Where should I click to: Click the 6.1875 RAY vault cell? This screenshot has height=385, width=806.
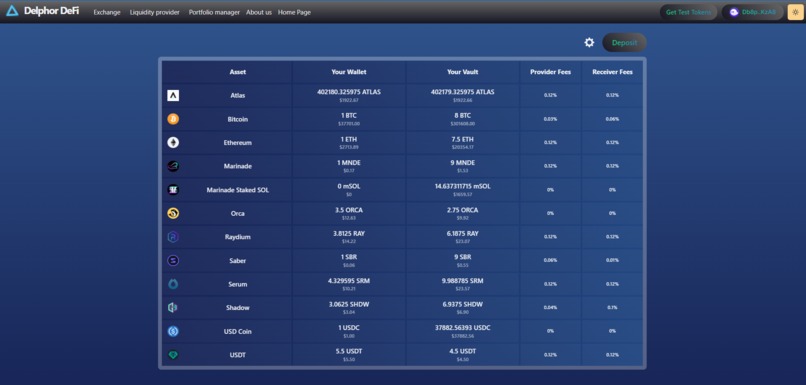(x=463, y=237)
